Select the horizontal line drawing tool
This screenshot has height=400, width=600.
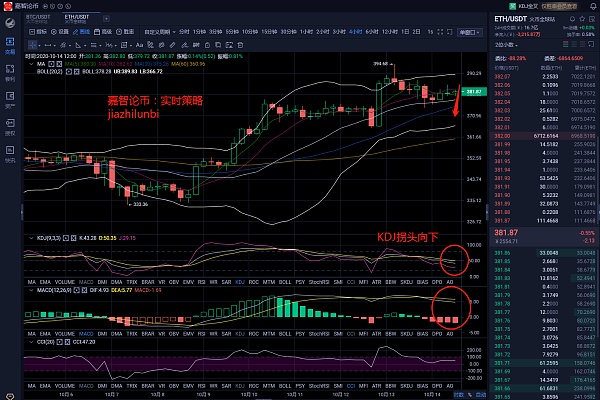pyautogui.click(x=47, y=45)
